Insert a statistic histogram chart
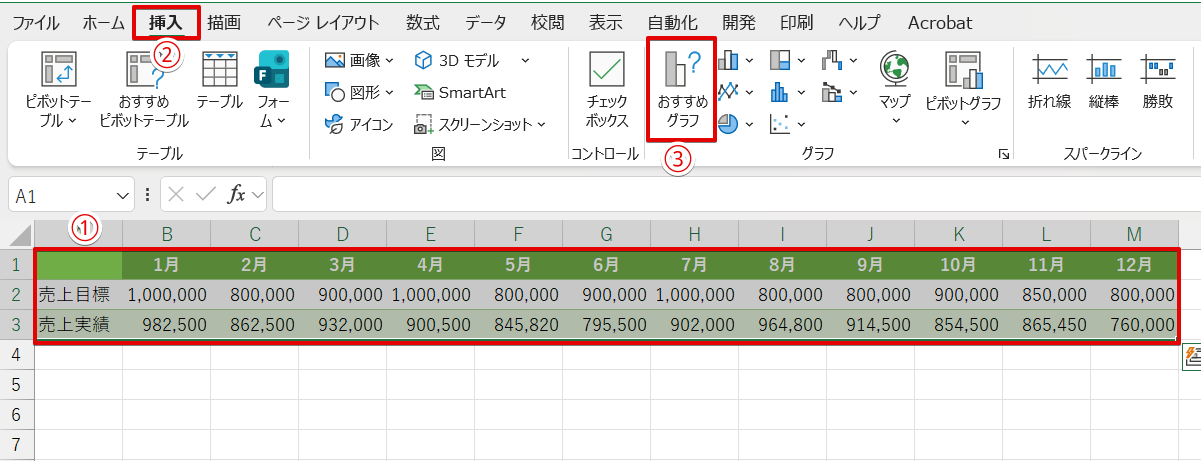 [x=788, y=92]
